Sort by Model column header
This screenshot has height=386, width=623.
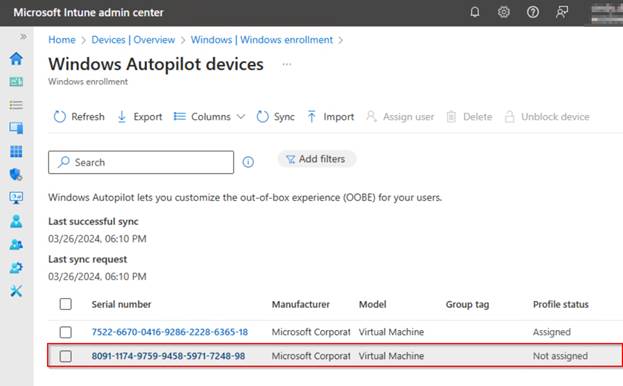tap(373, 305)
